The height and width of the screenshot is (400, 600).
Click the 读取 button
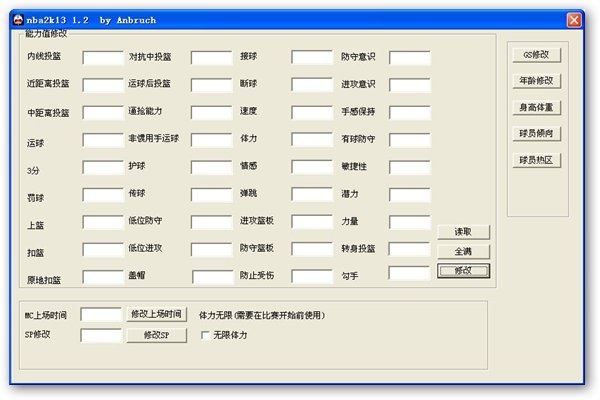click(463, 232)
